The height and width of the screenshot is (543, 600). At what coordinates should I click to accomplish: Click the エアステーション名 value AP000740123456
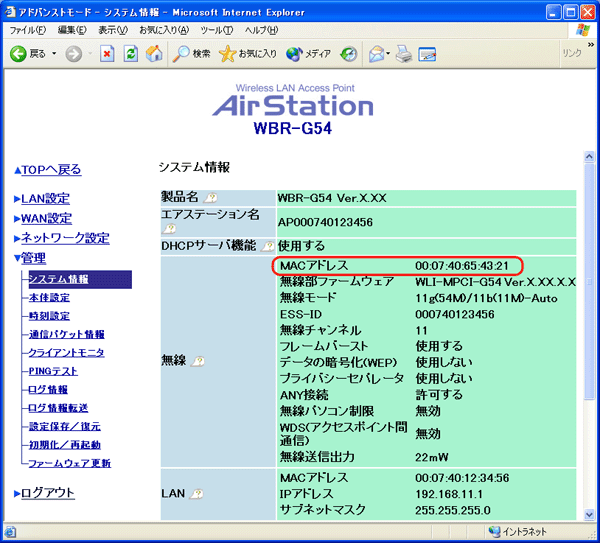click(x=325, y=222)
